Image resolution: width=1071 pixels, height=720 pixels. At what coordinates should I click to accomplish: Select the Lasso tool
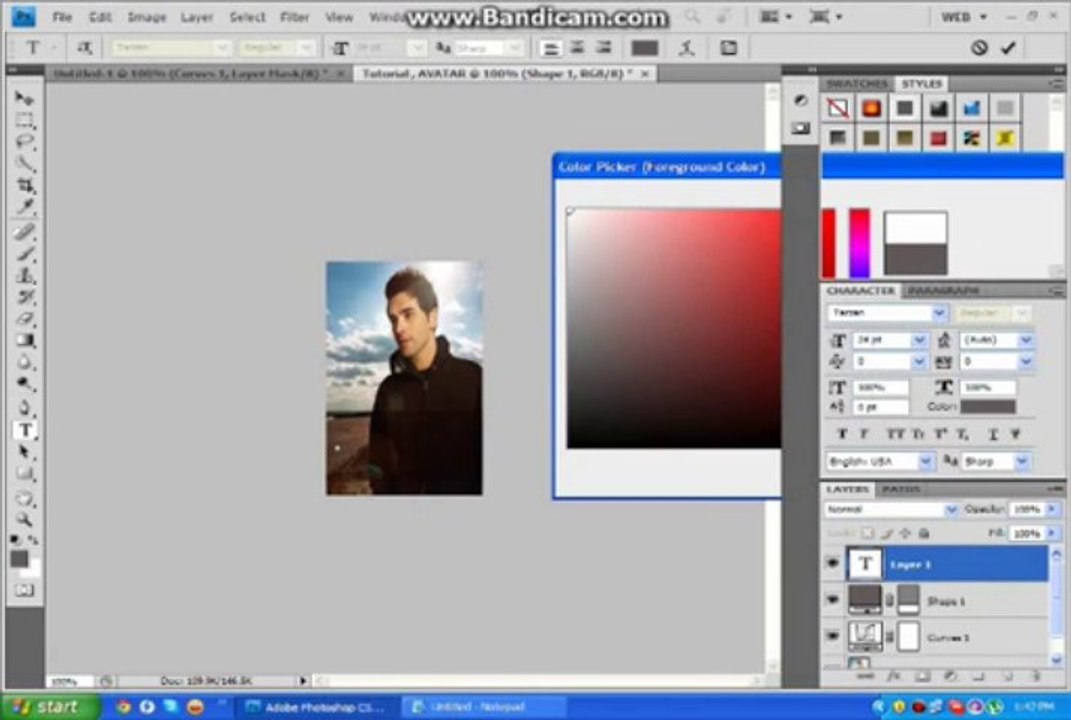click(24, 142)
